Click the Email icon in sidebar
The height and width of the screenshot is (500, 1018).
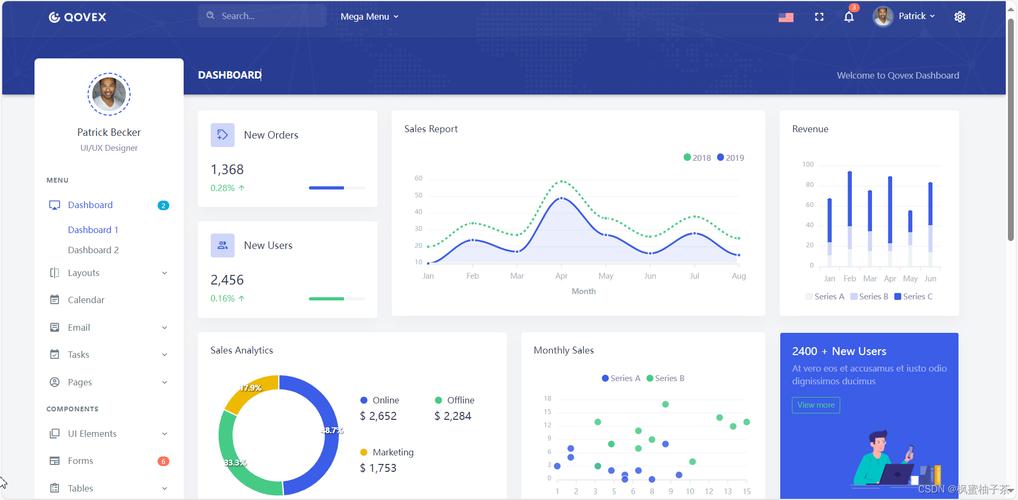pyautogui.click(x=55, y=327)
